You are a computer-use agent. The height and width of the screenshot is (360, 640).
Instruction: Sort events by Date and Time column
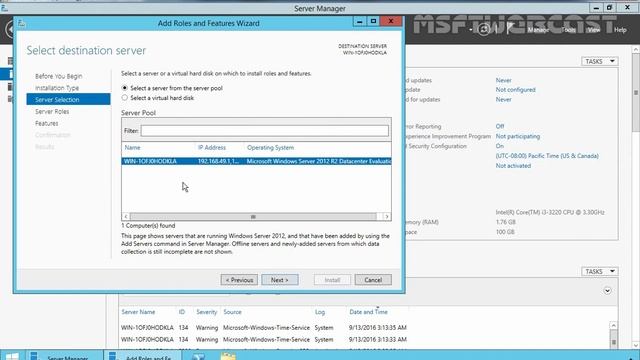pyautogui.click(x=368, y=312)
